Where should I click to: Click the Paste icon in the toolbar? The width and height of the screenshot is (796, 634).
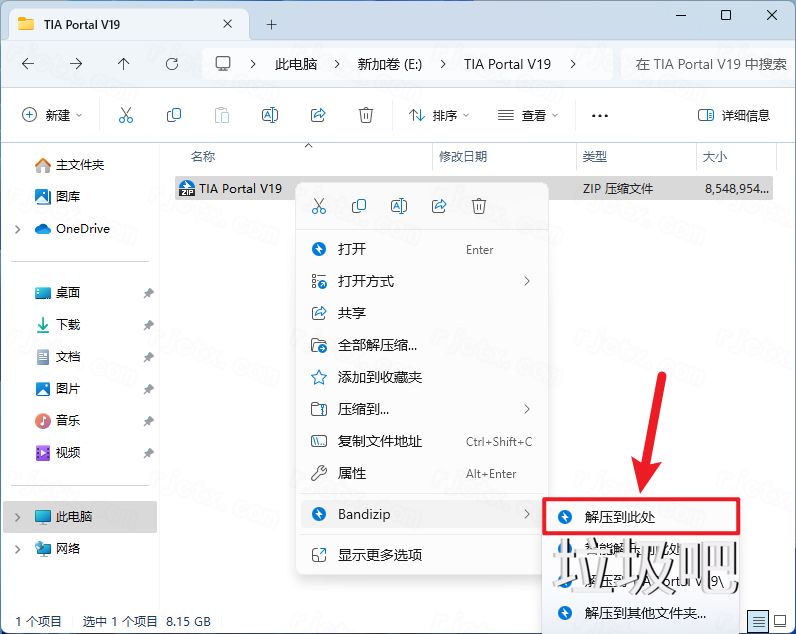click(222, 115)
